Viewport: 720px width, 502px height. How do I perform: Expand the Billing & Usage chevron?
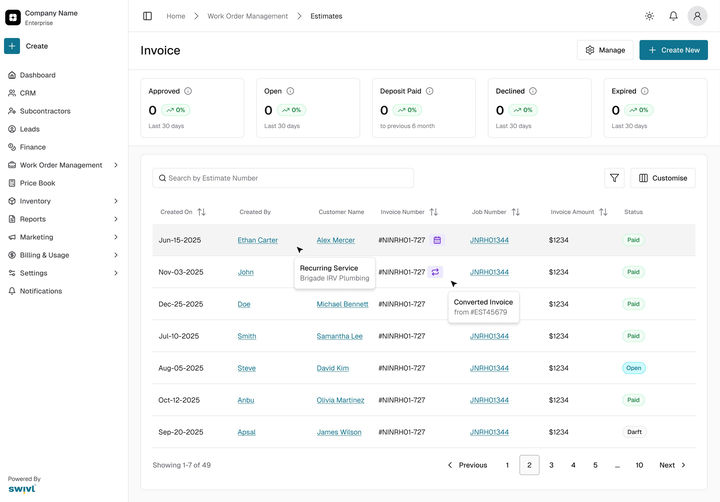(x=116, y=255)
